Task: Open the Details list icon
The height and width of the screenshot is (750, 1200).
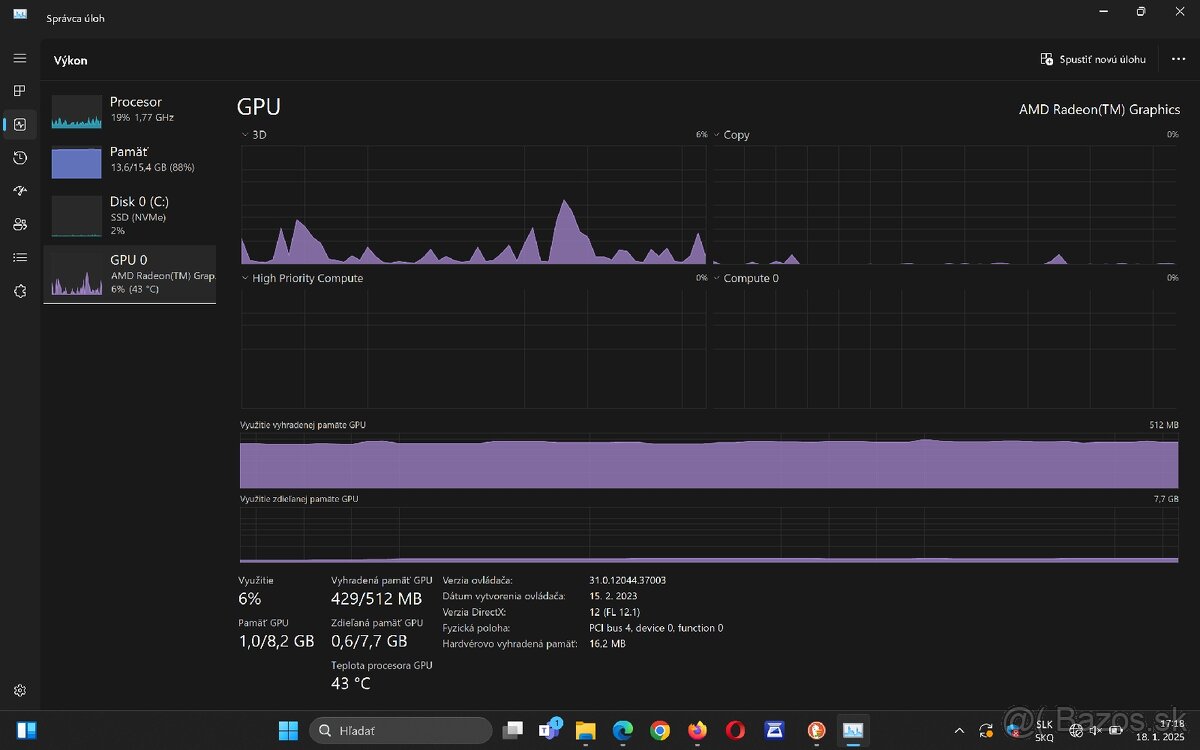Action: (20, 257)
